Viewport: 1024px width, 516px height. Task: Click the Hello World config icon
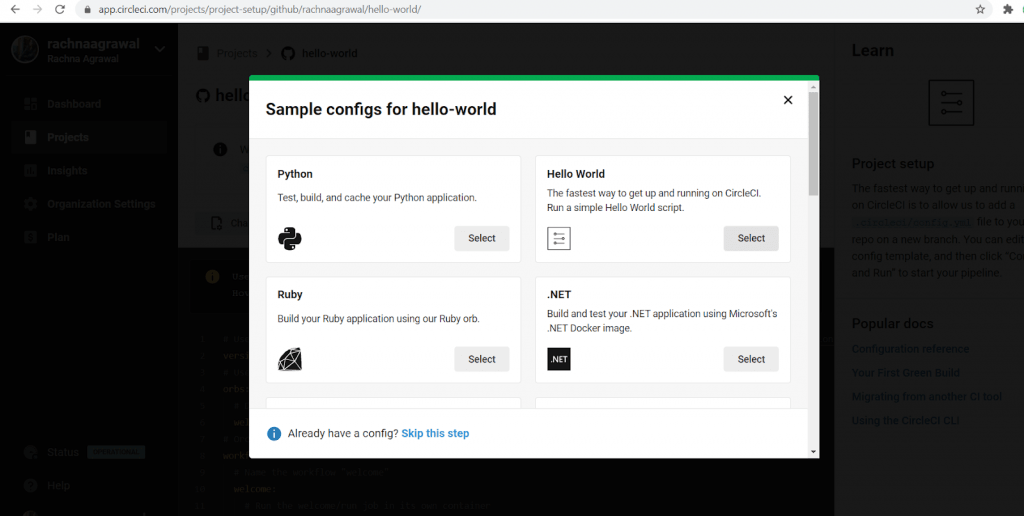coord(559,238)
